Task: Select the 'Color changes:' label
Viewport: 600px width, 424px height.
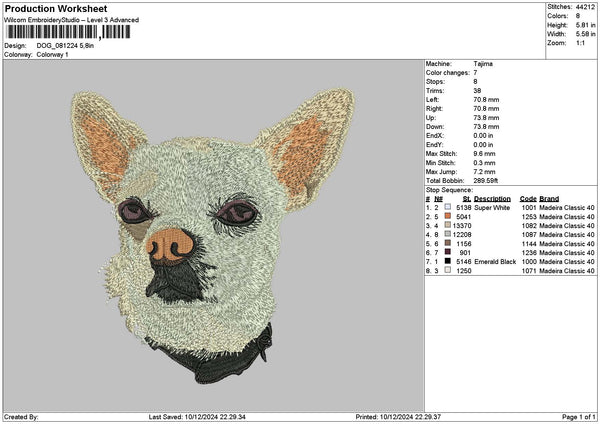Action: pyautogui.click(x=448, y=73)
